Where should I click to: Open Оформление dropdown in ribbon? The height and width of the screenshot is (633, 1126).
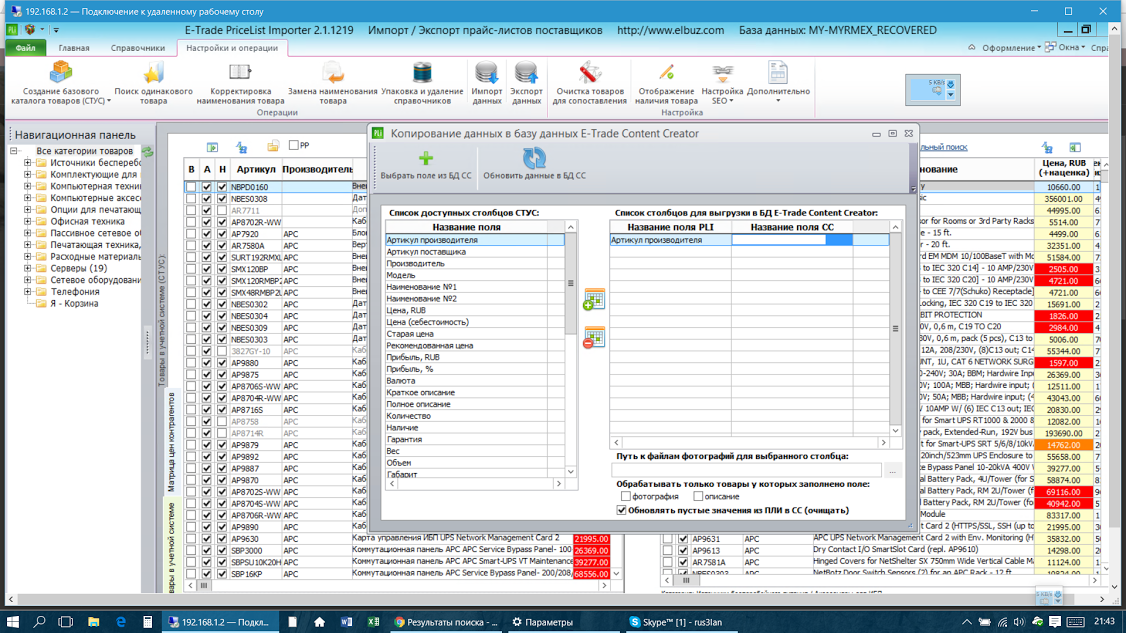(x=1011, y=48)
